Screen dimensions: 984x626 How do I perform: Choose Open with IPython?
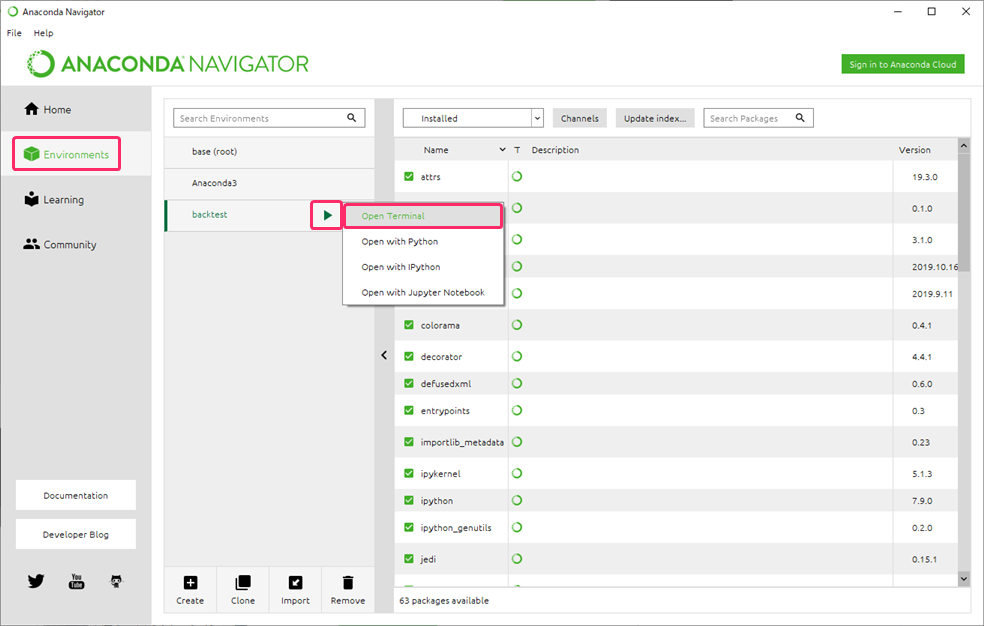tap(423, 267)
